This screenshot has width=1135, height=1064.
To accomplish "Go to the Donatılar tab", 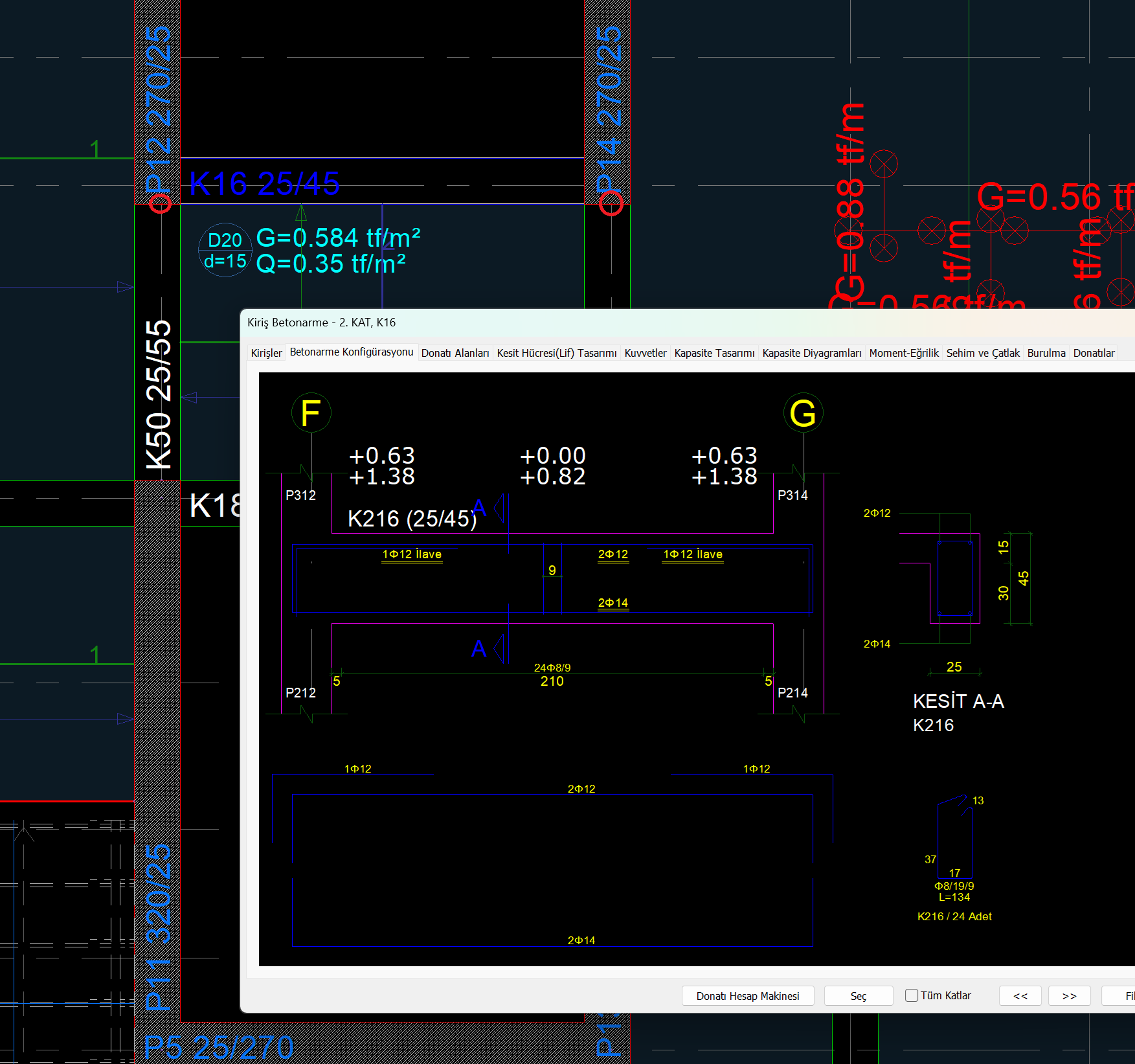I will (1094, 353).
